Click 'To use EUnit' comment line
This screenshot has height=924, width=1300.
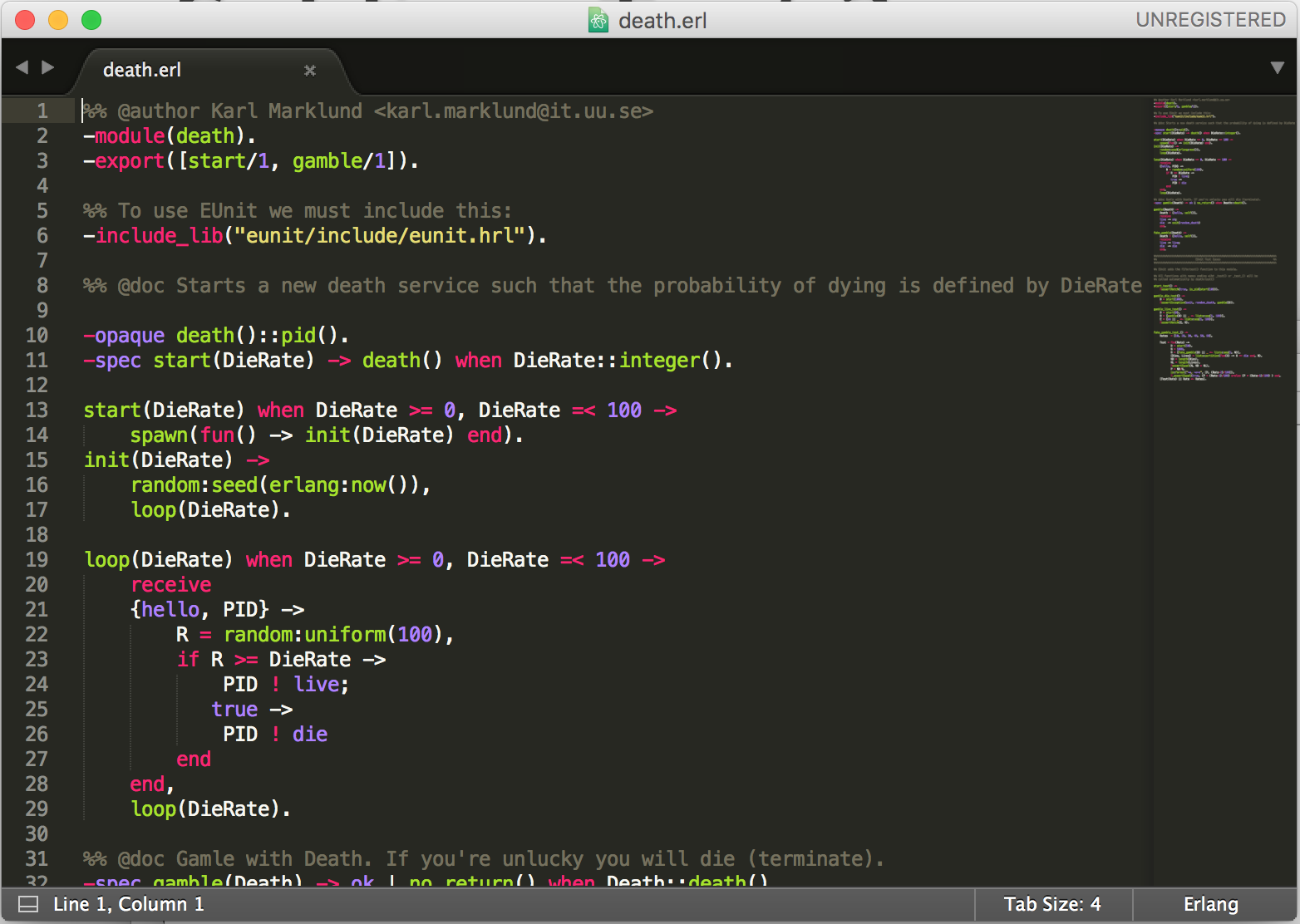[298, 211]
